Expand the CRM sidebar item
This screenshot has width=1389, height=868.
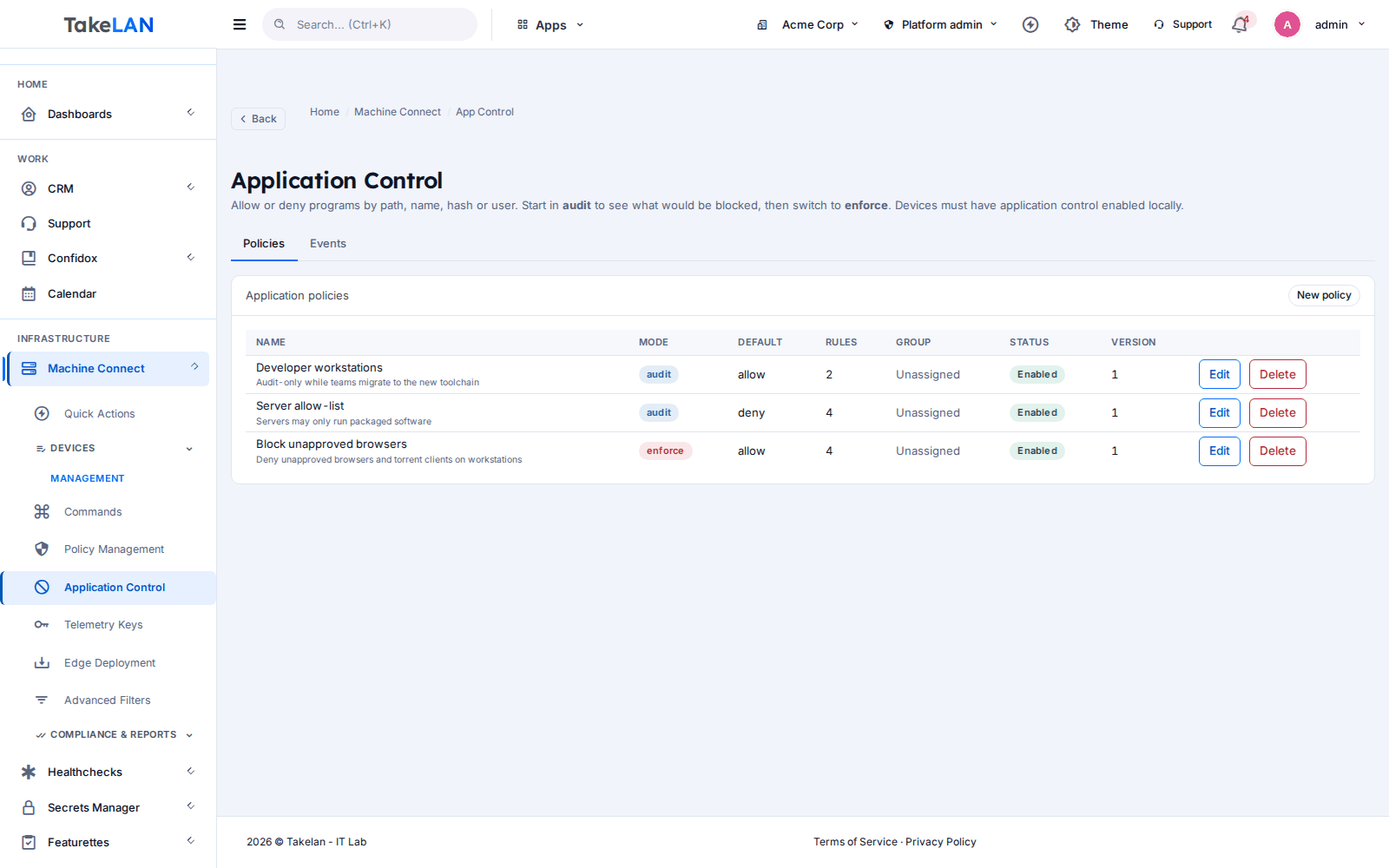(108, 188)
